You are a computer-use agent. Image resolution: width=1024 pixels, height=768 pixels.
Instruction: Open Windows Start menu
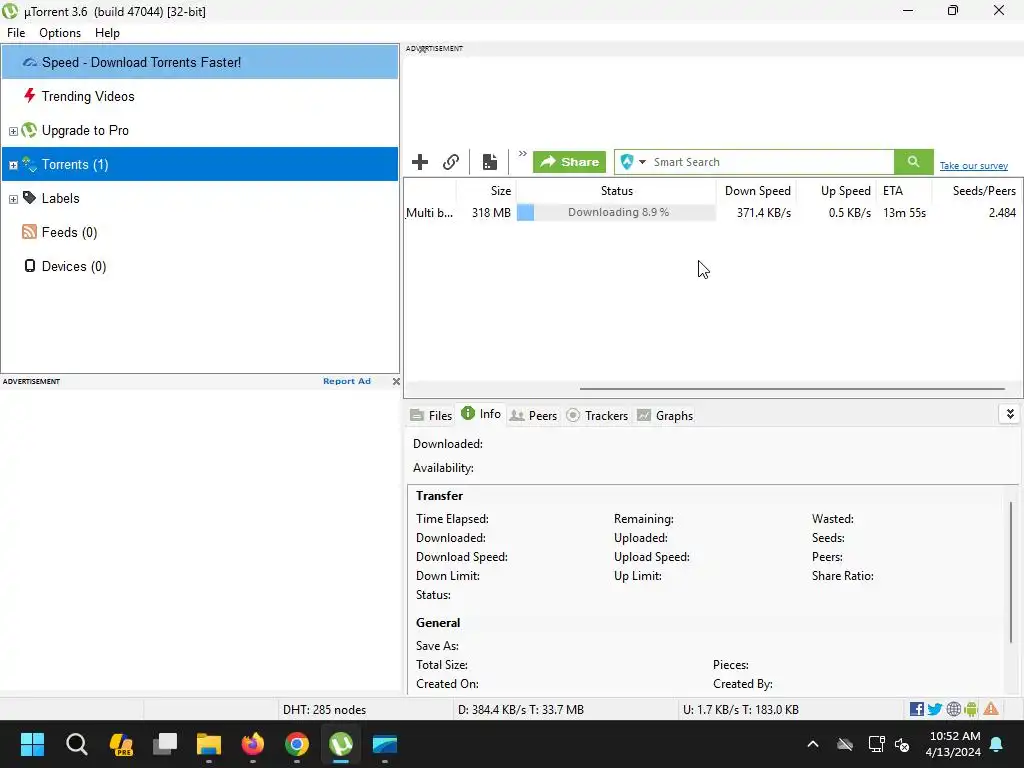pos(32,744)
